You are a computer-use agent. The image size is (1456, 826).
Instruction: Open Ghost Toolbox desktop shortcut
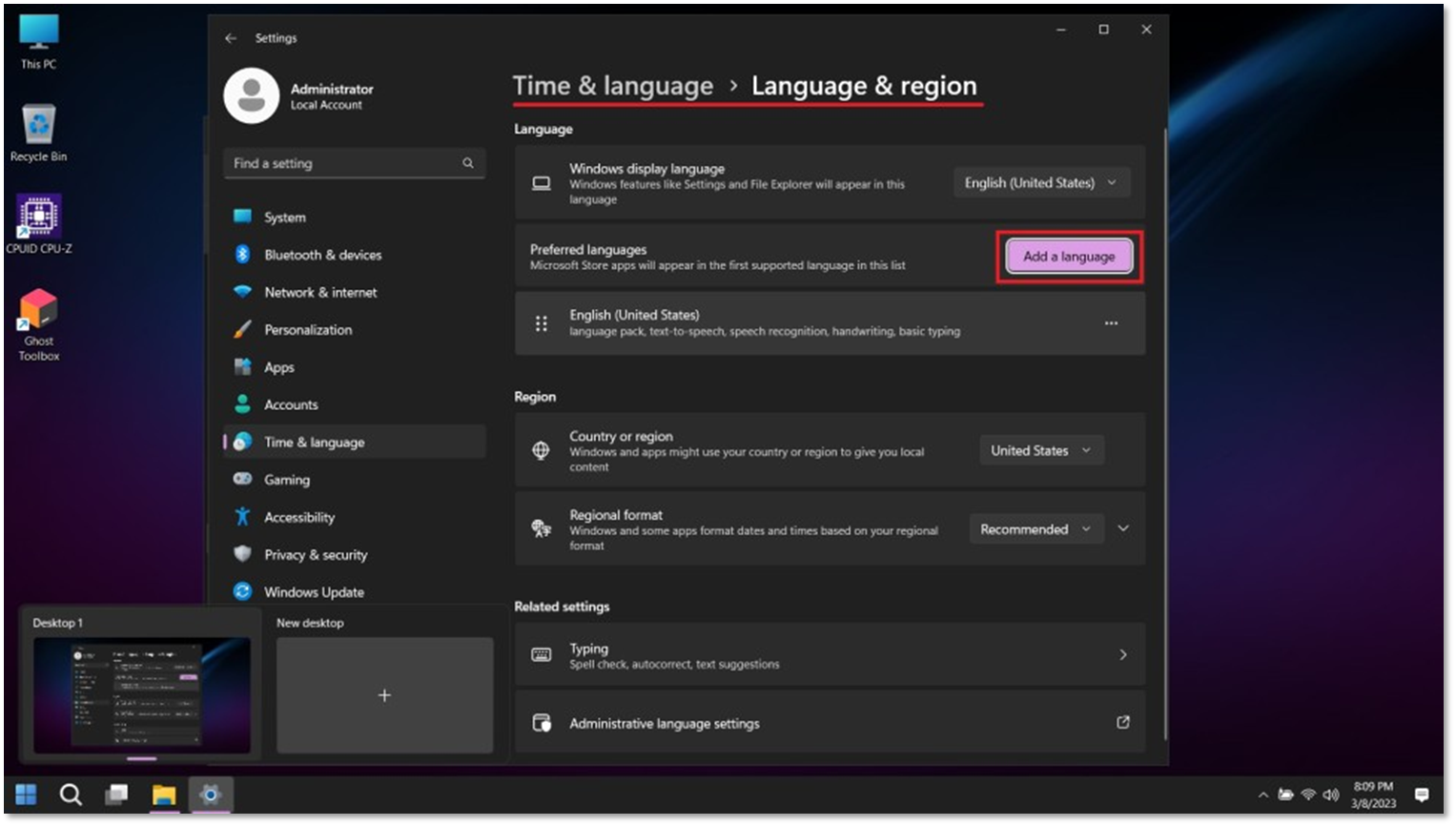tap(38, 325)
